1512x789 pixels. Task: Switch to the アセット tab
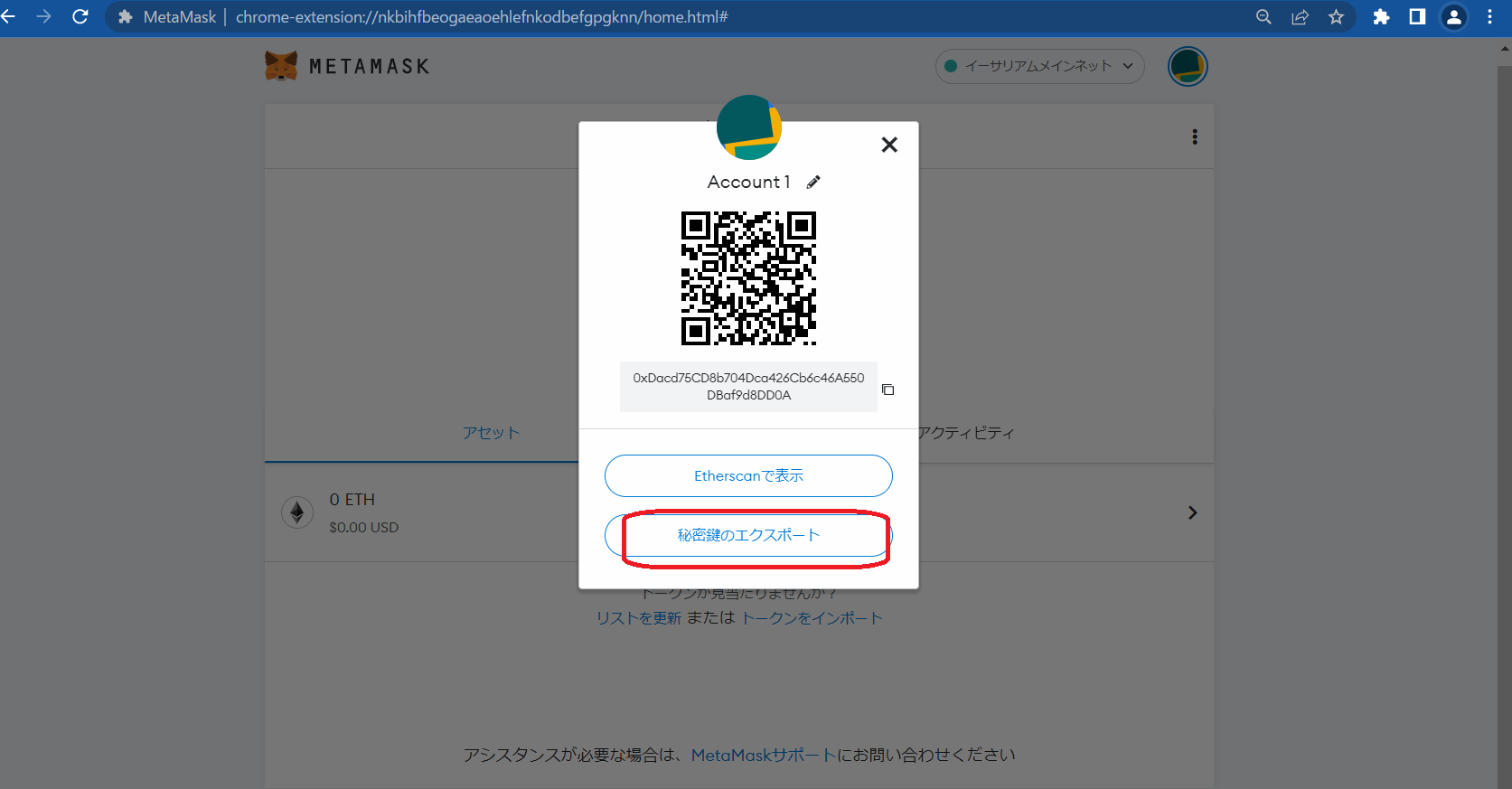point(491,433)
